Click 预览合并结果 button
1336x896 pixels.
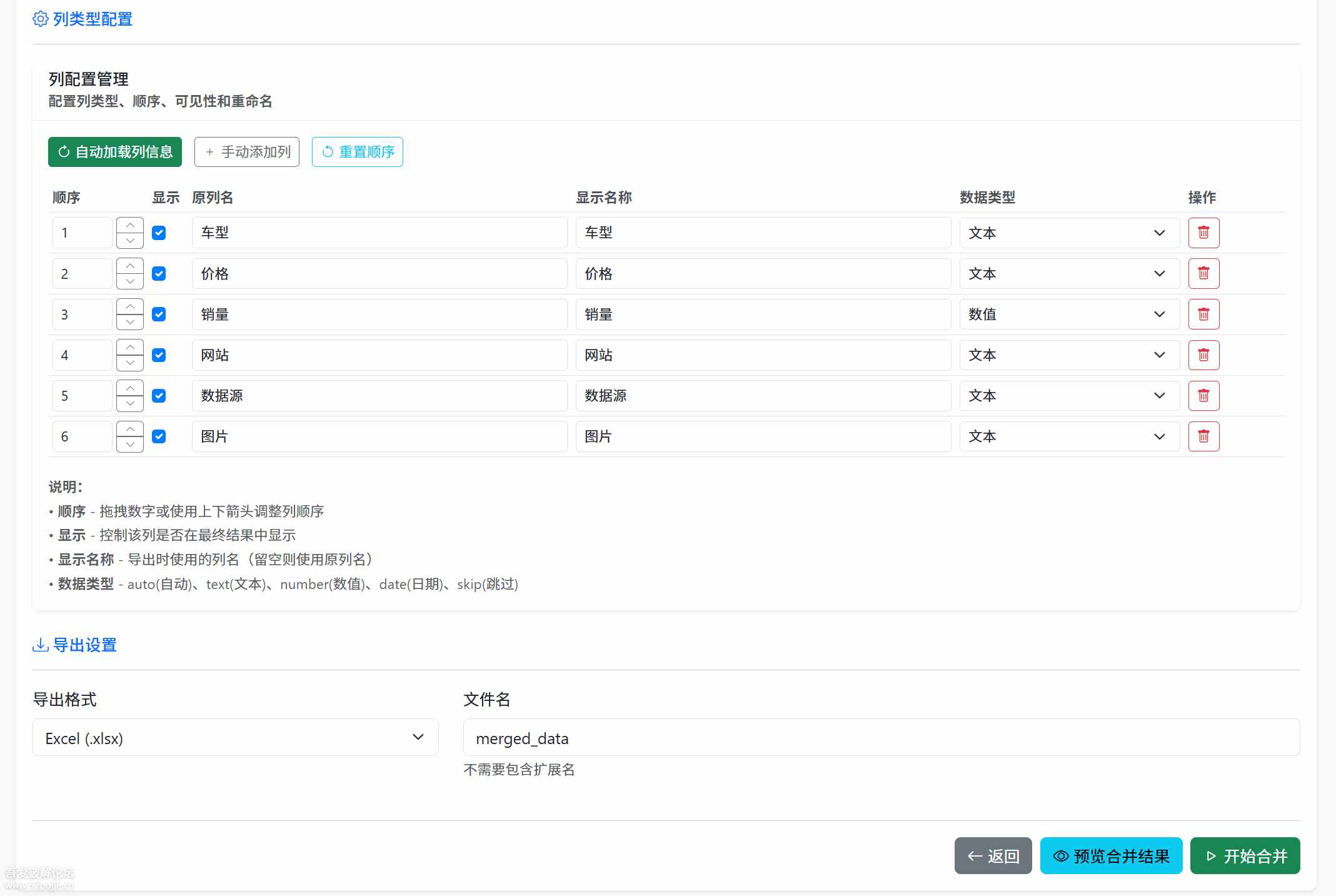coord(1111,856)
